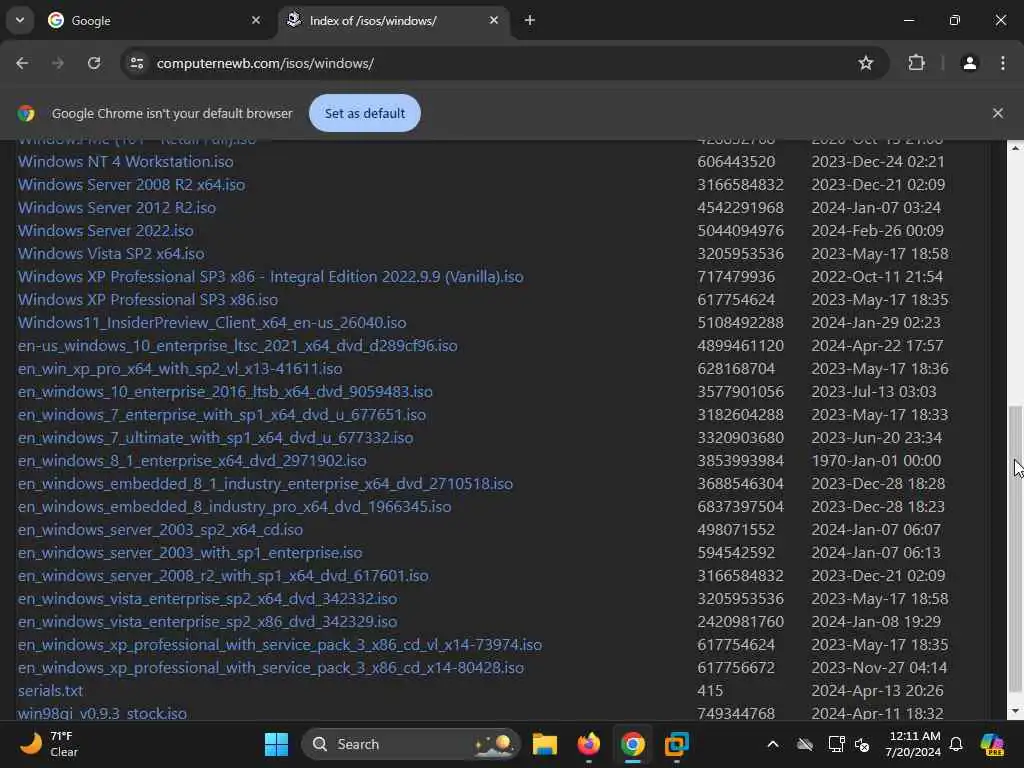Open the notifications bell icon
Image resolution: width=1024 pixels, height=768 pixels.
(956, 744)
